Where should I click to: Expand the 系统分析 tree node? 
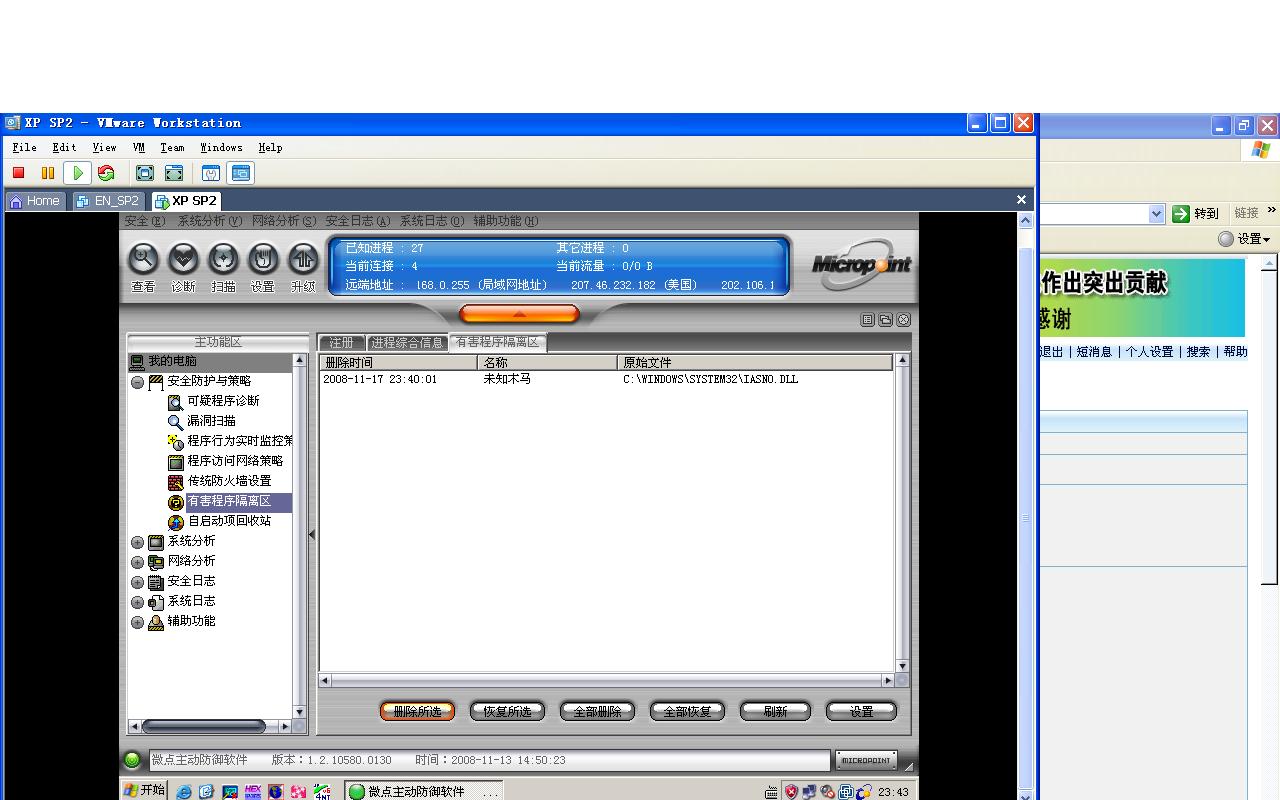pos(138,542)
